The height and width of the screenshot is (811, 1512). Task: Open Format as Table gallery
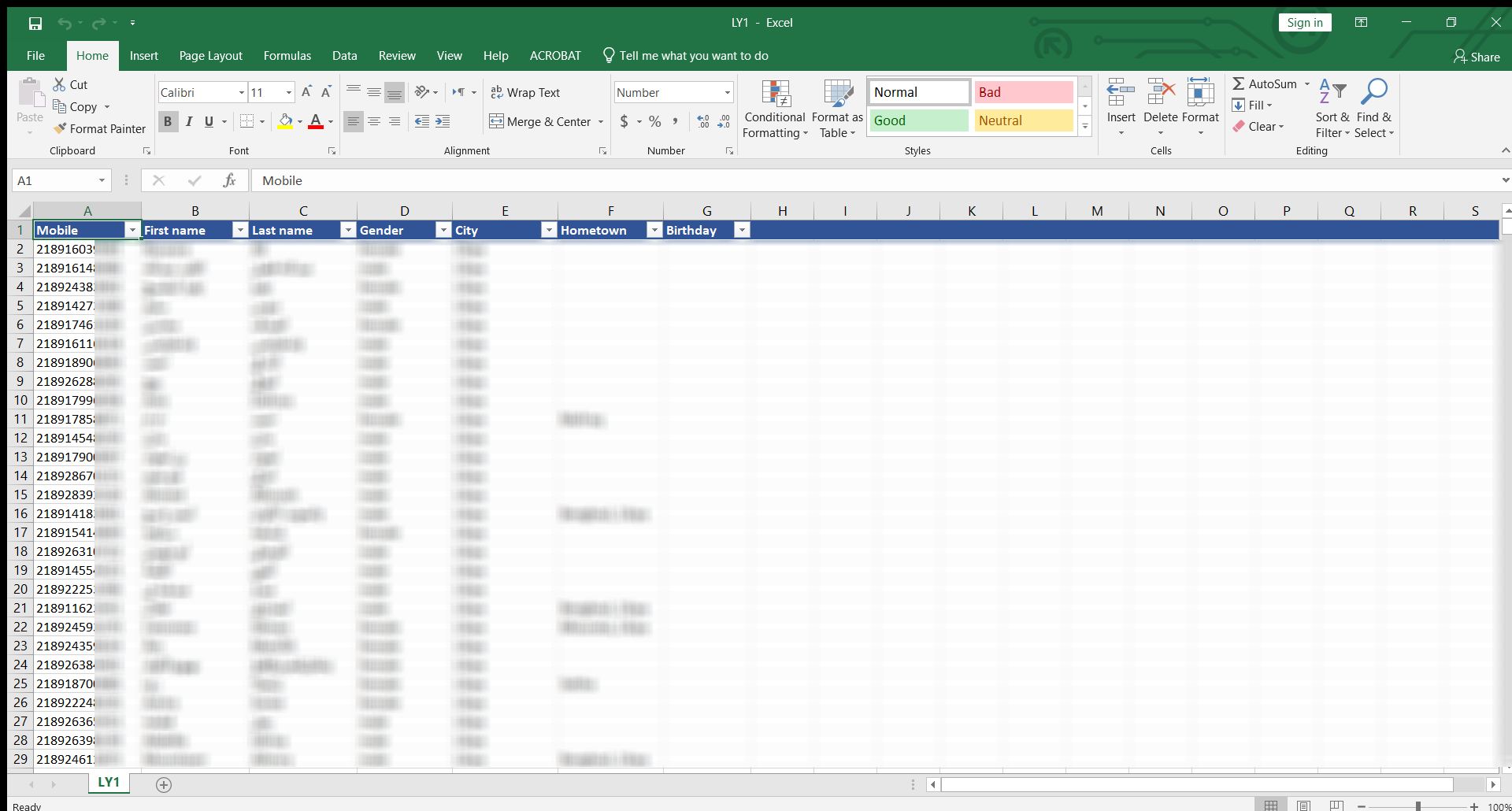click(x=837, y=109)
